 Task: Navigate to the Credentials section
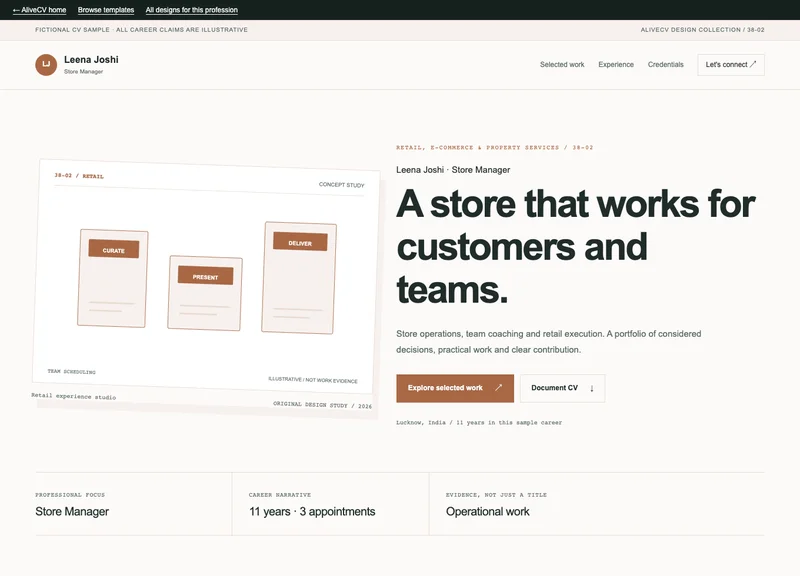coord(665,64)
